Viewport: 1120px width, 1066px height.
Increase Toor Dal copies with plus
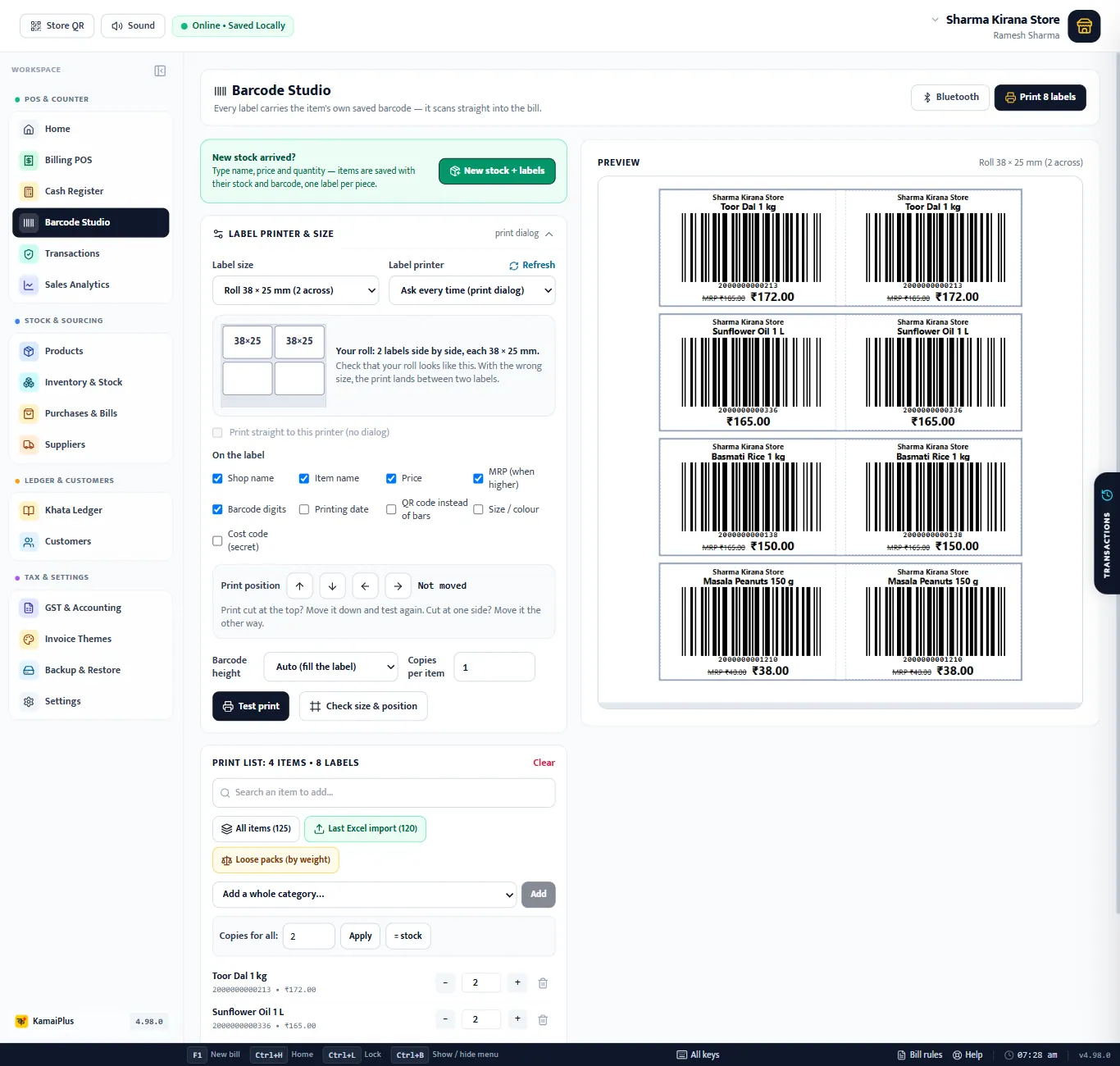[517, 982]
